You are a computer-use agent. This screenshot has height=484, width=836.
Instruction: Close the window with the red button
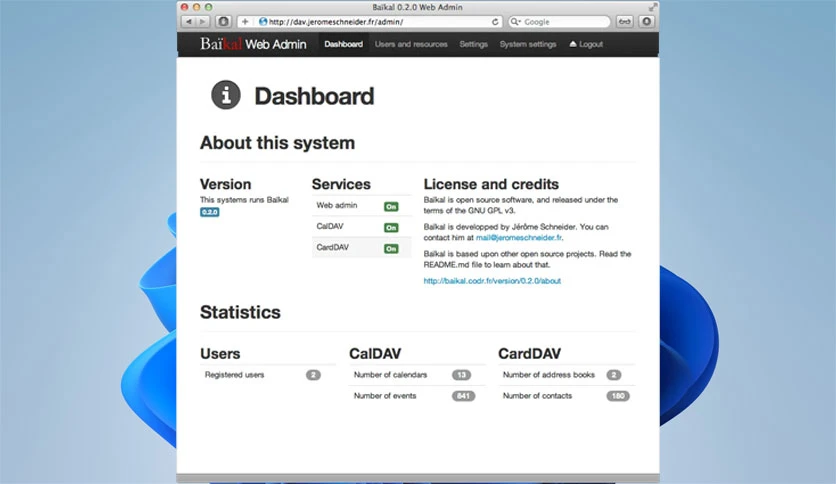(184, 7)
